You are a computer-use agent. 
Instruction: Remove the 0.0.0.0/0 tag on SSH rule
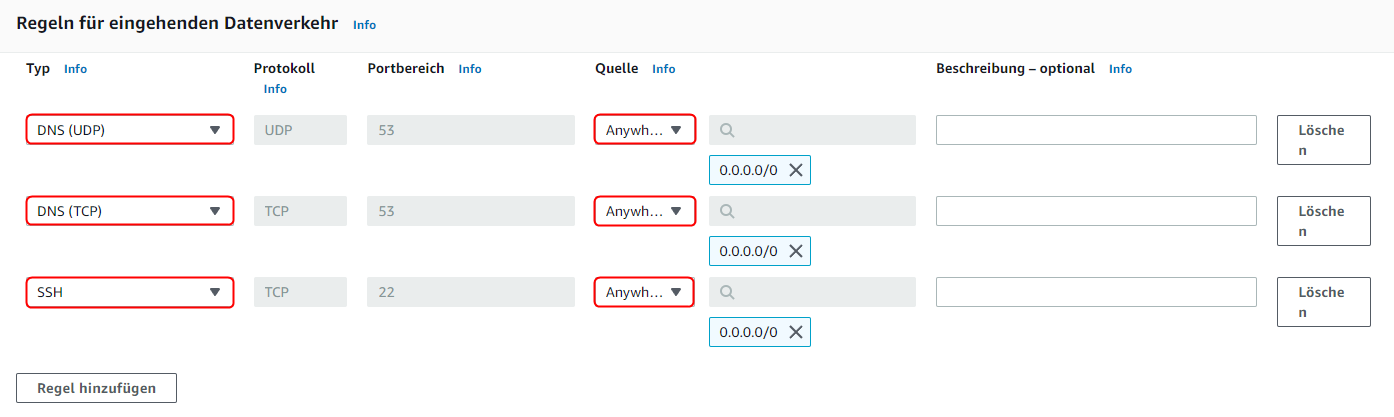coord(796,333)
